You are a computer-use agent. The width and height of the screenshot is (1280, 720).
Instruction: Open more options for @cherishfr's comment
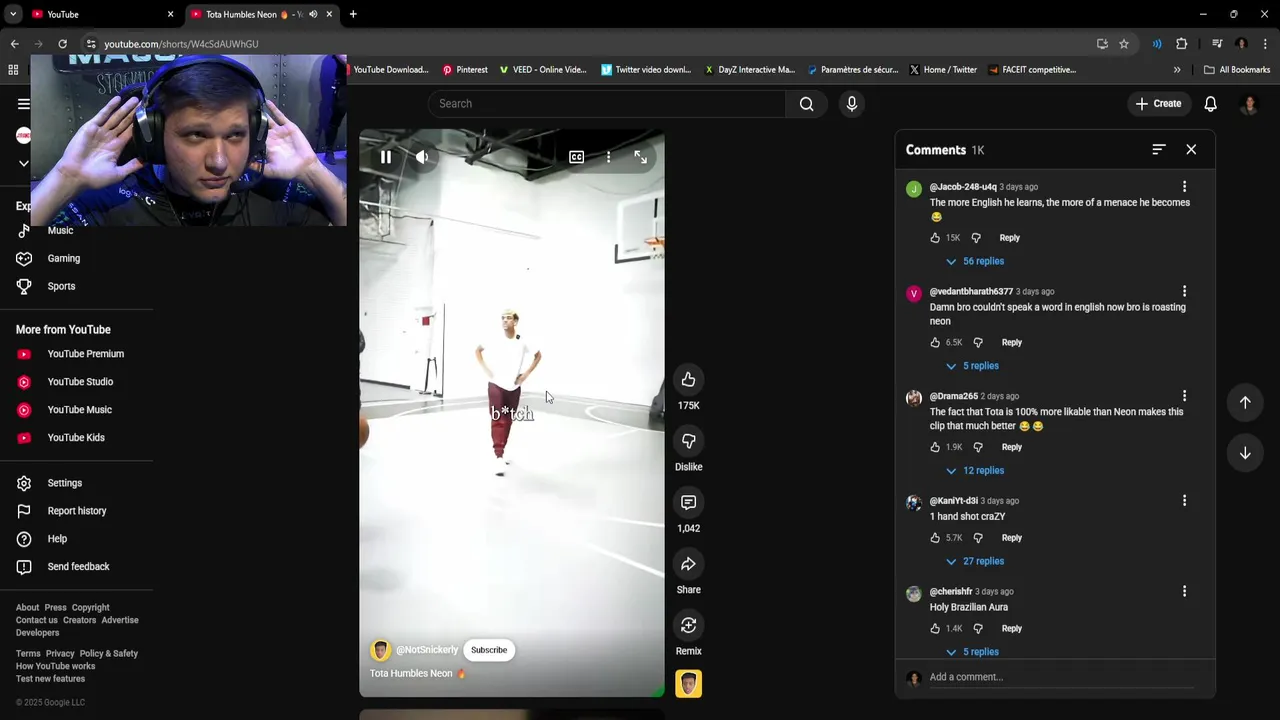pos(1184,592)
